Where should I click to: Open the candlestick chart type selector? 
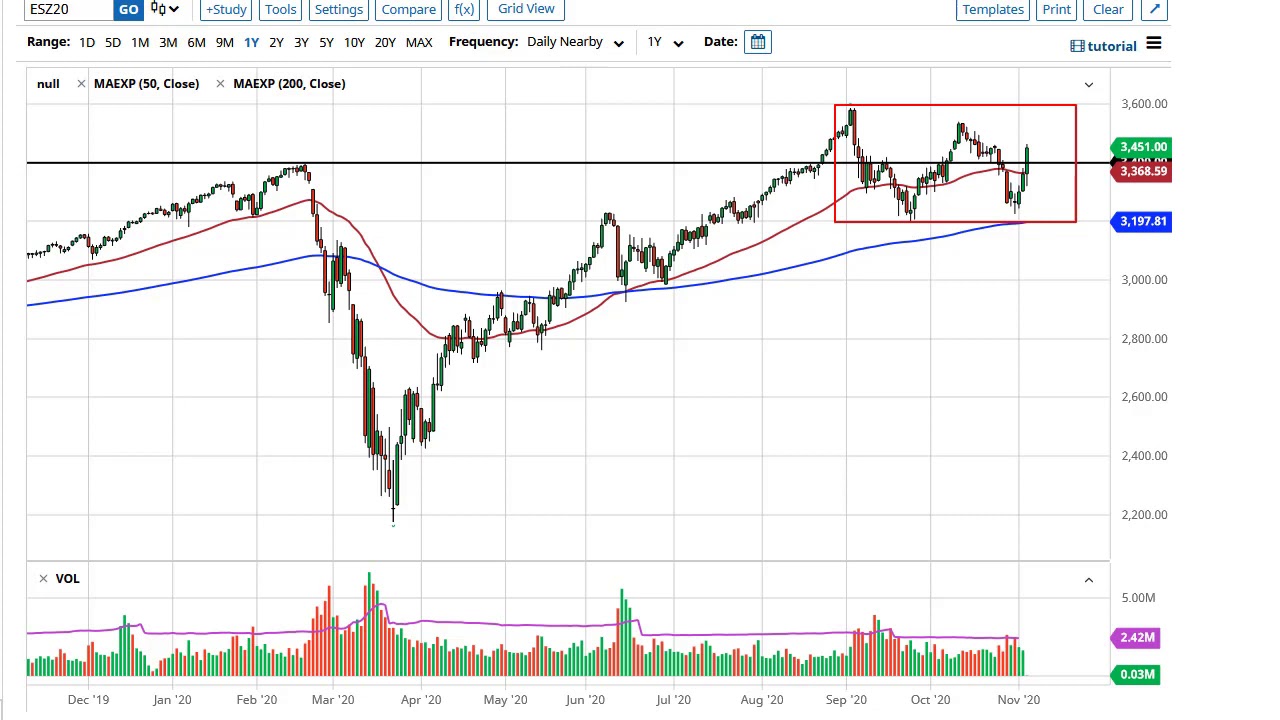165,9
